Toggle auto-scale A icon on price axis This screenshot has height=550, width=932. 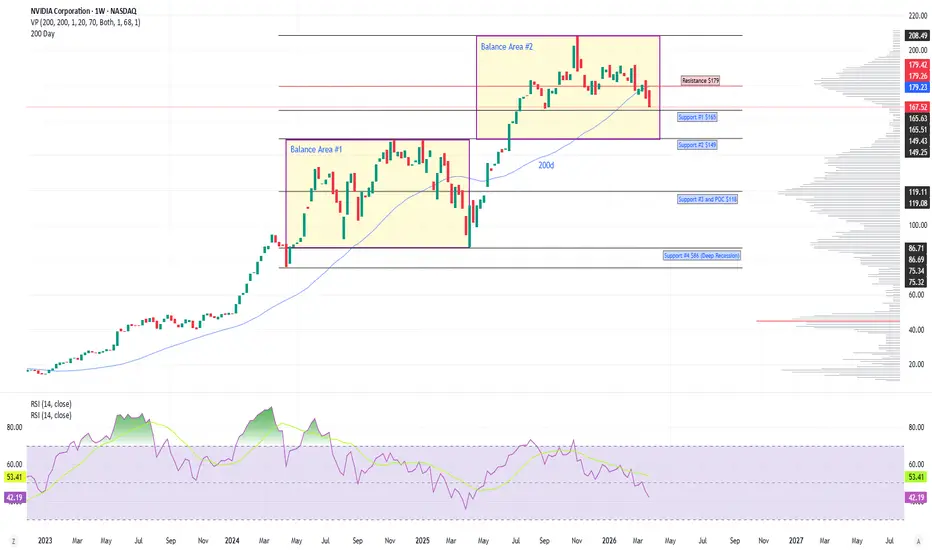(919, 541)
